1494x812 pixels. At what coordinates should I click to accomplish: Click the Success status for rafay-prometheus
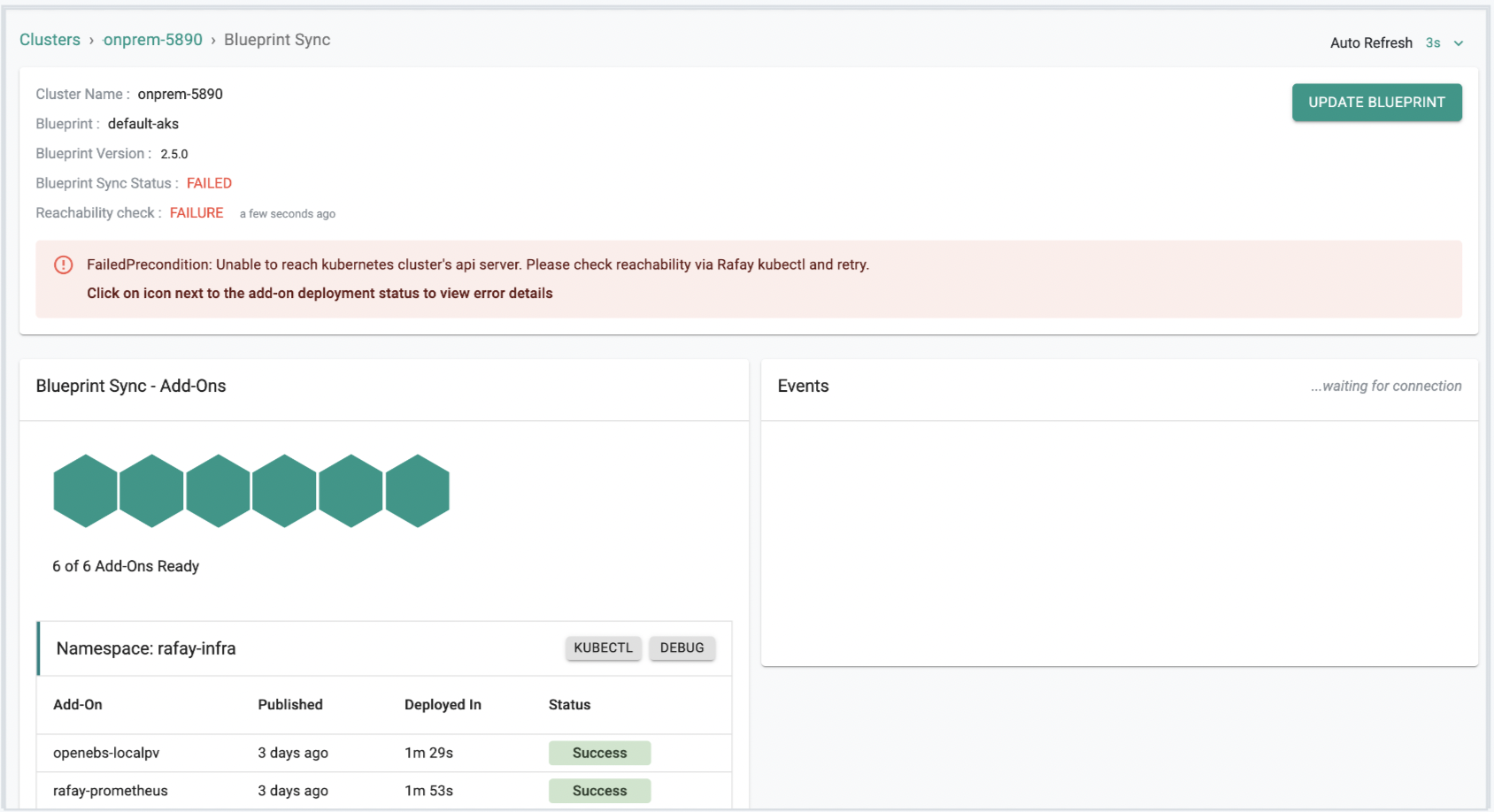pyautogui.click(x=599, y=791)
